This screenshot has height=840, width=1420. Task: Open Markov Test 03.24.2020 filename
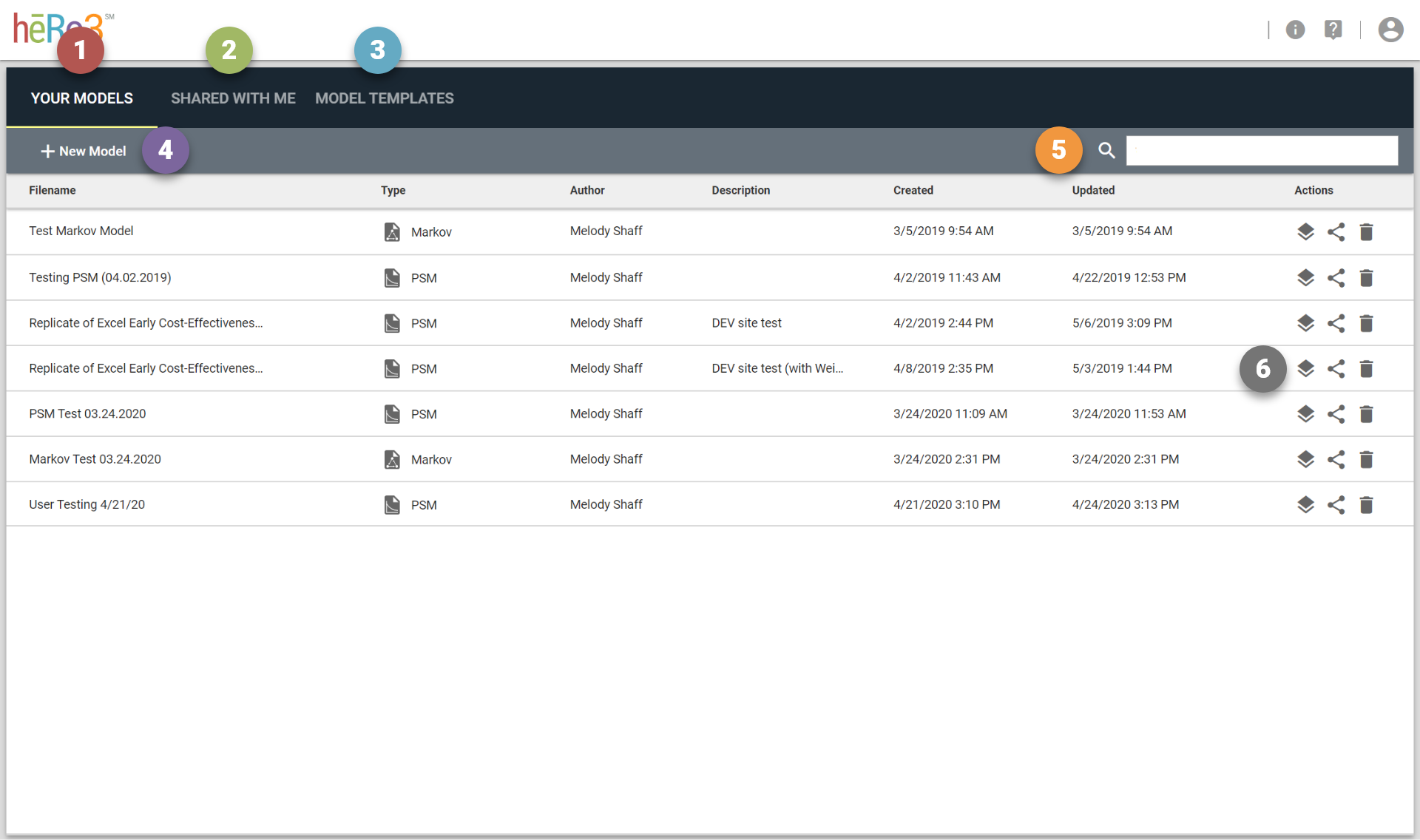tap(95, 459)
